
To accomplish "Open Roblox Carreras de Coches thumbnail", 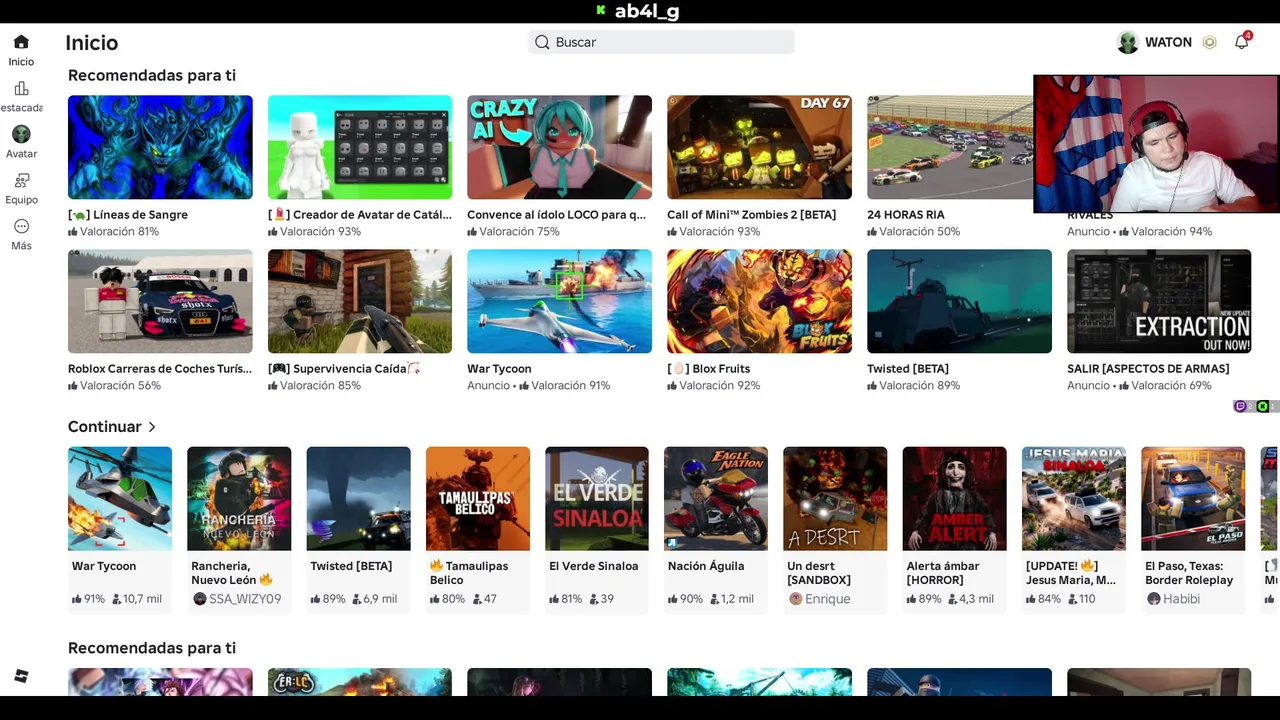I will pyautogui.click(x=160, y=301).
